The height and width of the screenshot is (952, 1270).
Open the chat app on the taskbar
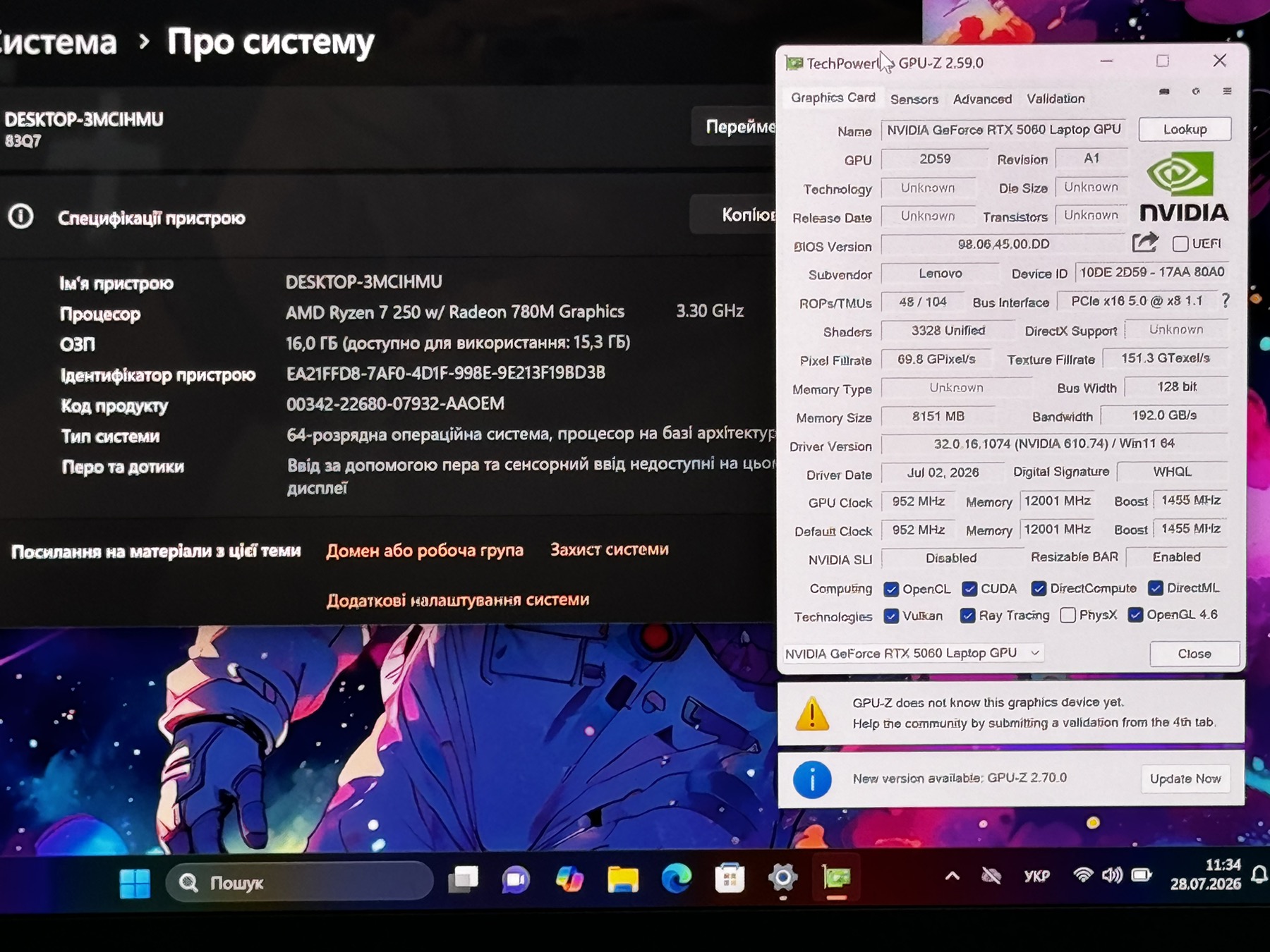tap(516, 879)
